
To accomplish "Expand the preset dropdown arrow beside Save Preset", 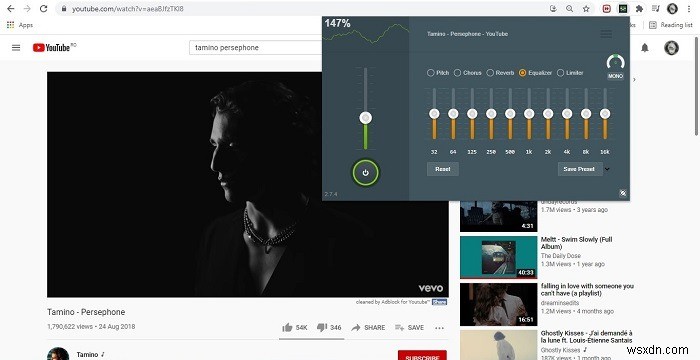I will coord(607,169).
